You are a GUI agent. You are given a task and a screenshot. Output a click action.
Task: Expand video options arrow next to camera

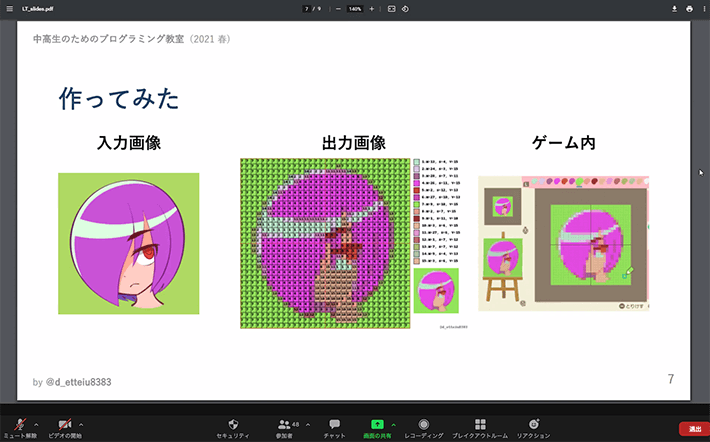[81, 424]
